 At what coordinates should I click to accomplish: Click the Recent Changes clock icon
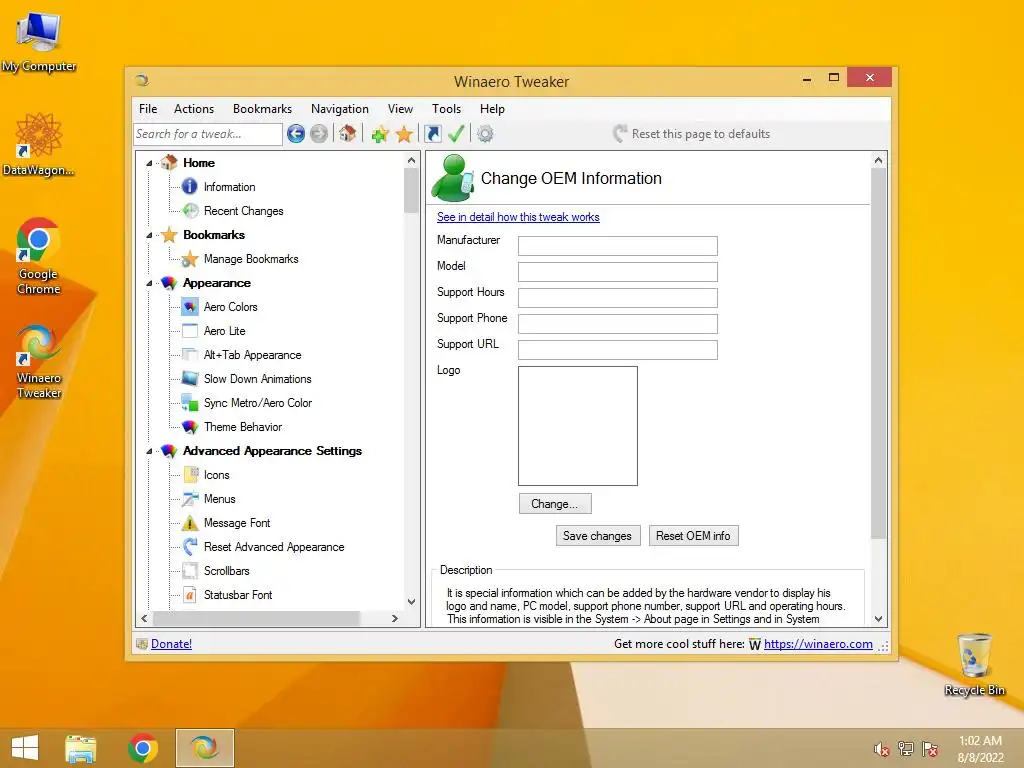[x=190, y=210]
